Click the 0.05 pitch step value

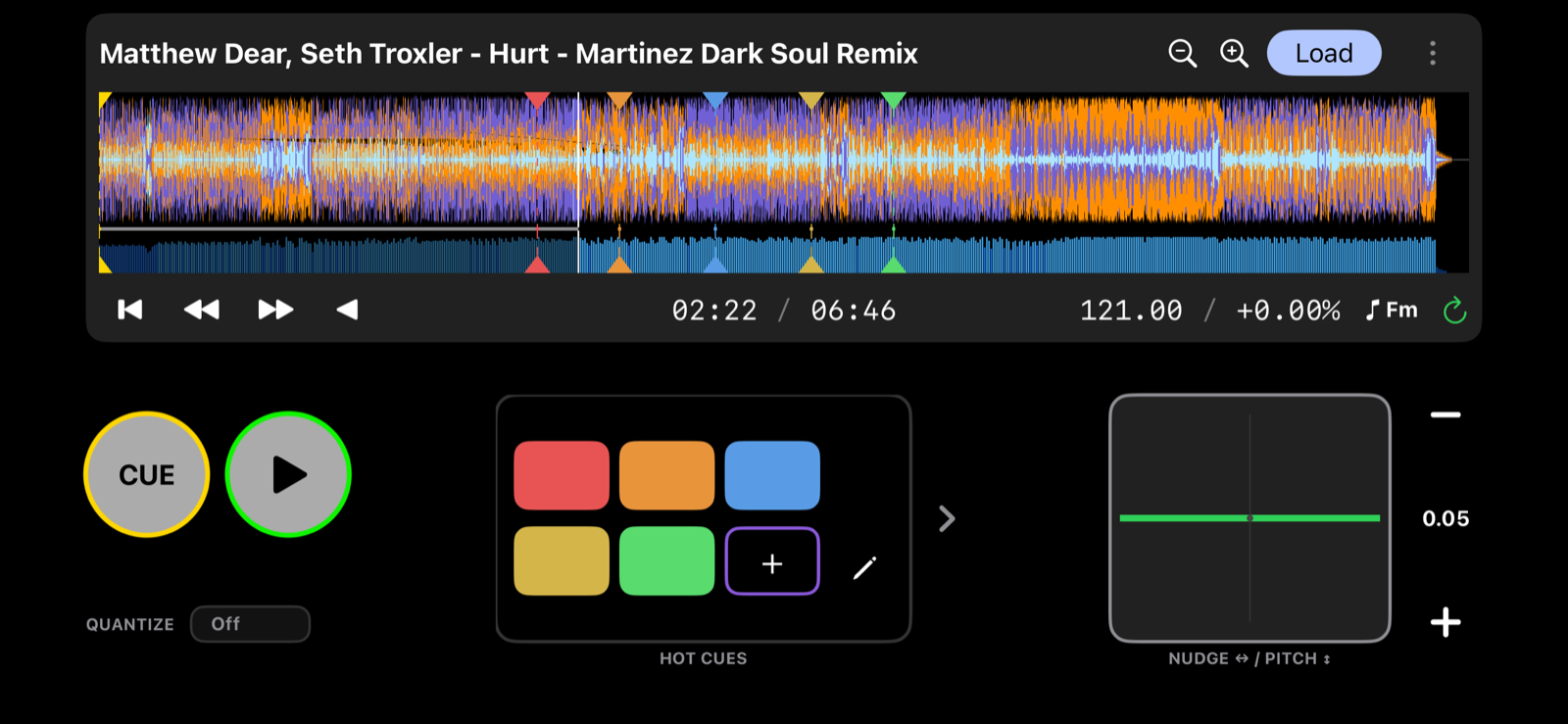click(1445, 518)
